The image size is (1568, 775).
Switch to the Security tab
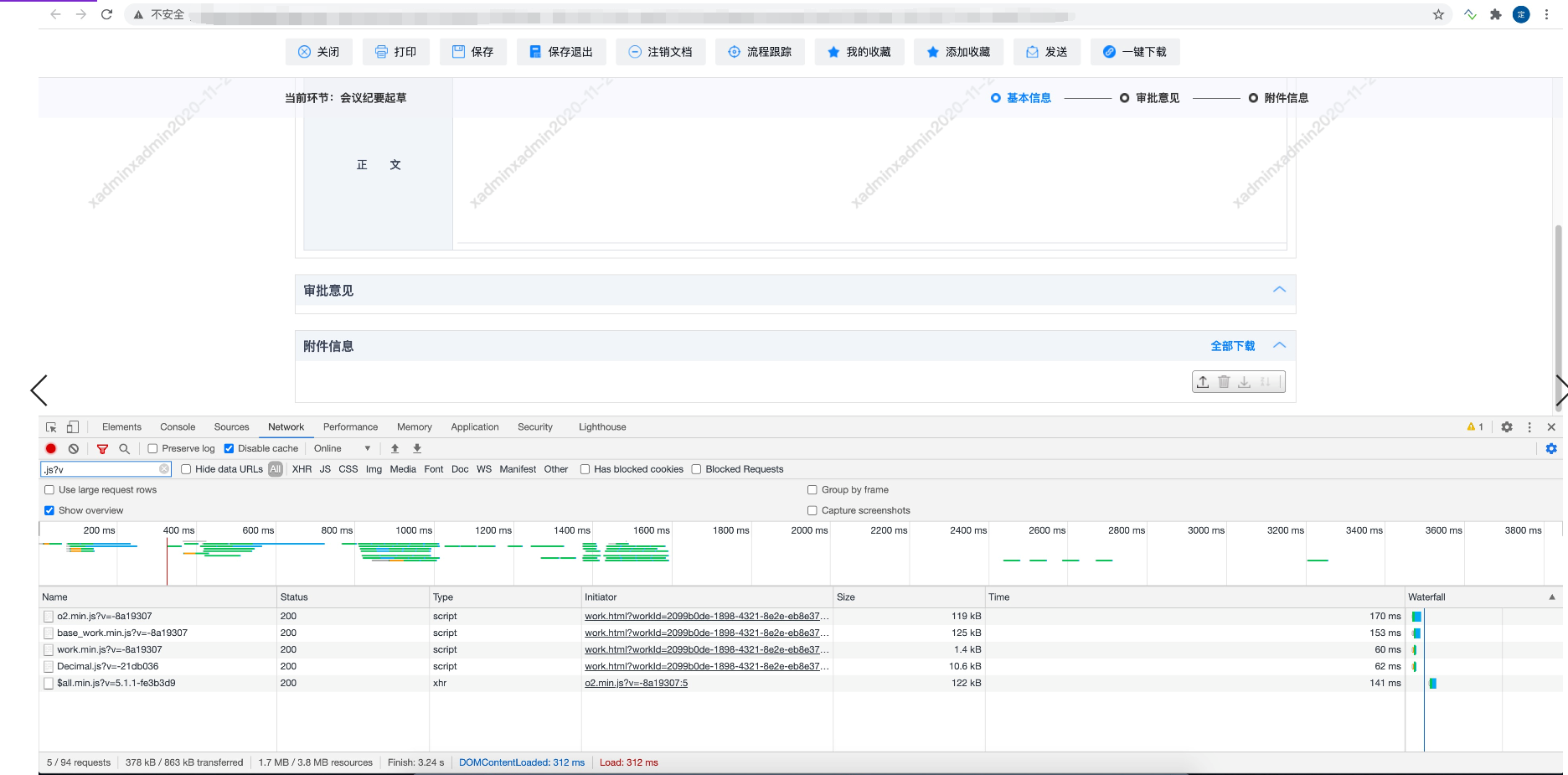[x=535, y=427]
